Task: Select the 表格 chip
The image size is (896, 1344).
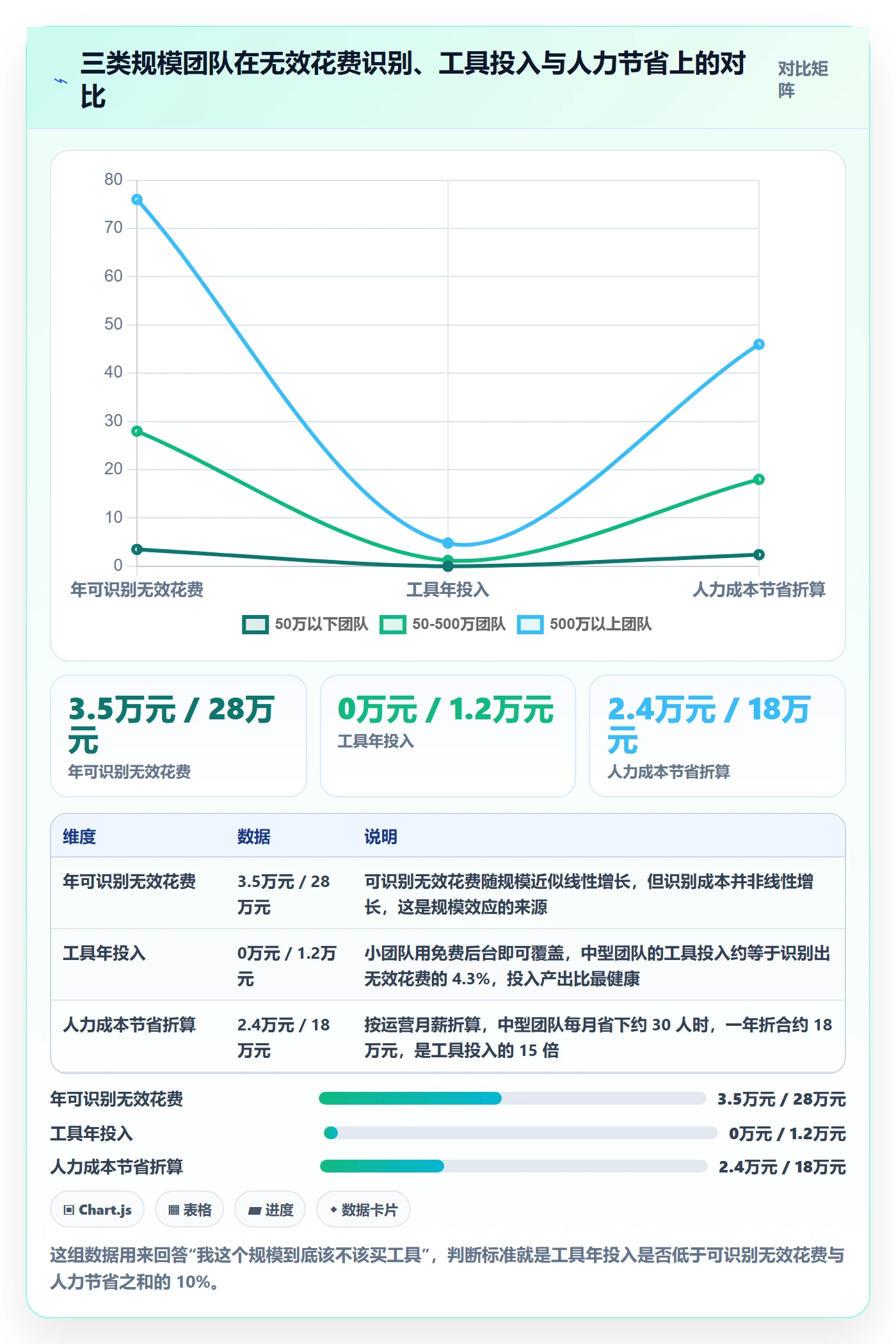Action: pos(189,1210)
